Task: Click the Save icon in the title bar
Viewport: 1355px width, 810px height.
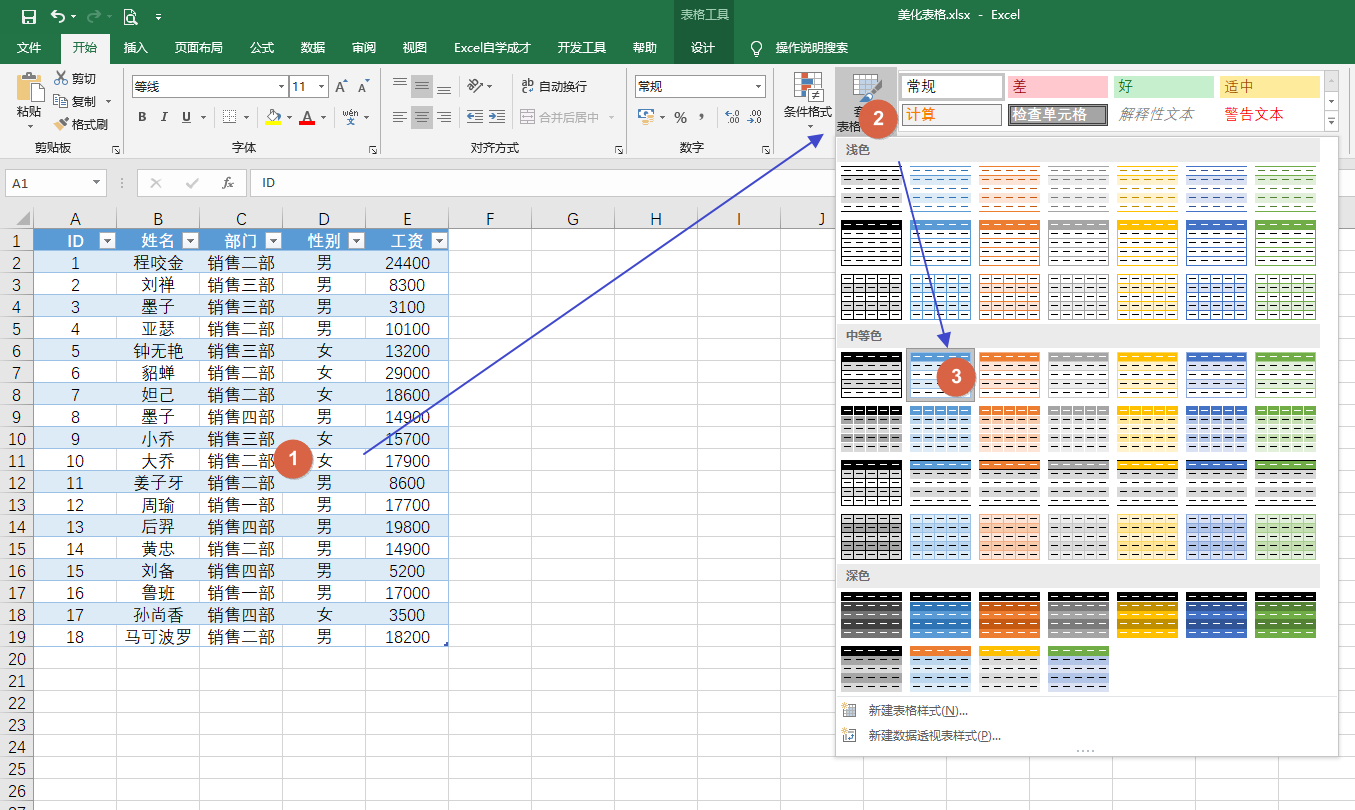Action: point(28,16)
